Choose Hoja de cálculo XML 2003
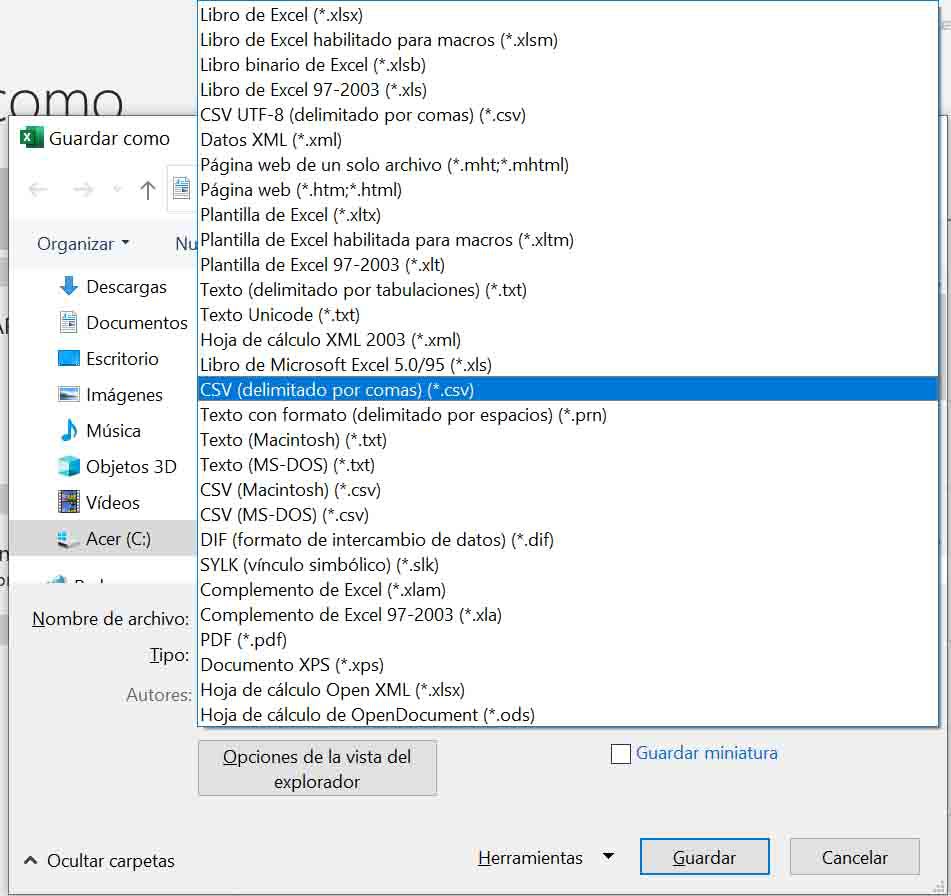 coord(568,340)
